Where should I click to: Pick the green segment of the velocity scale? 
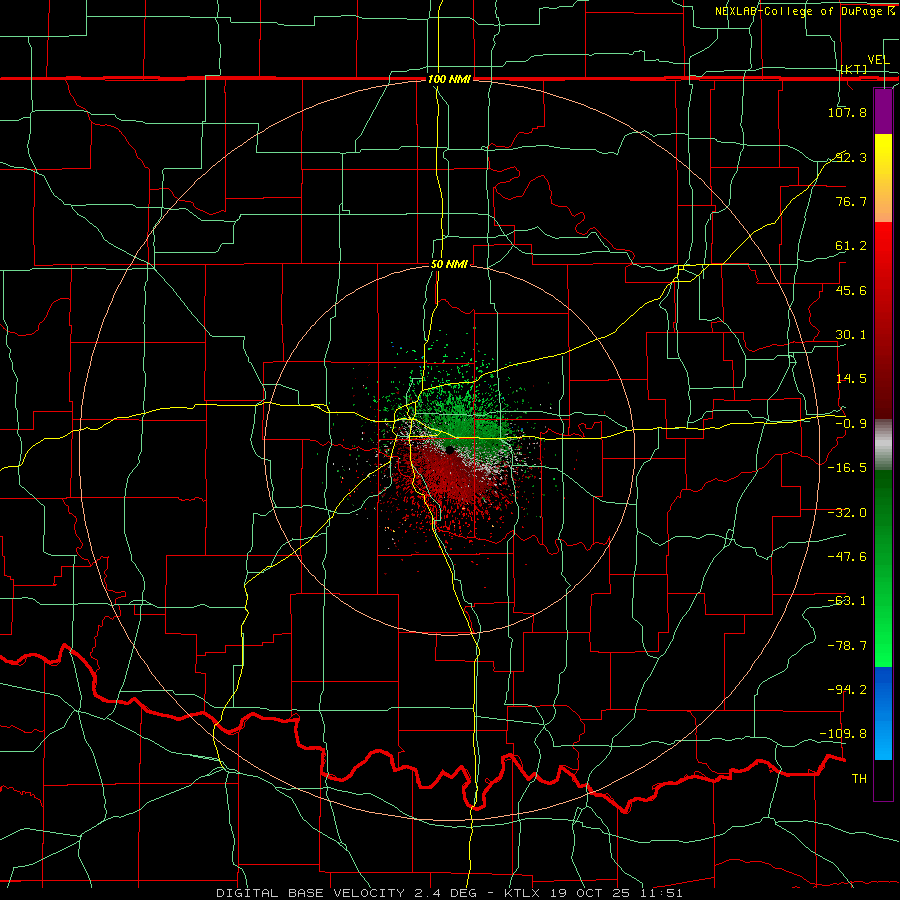coord(883,568)
